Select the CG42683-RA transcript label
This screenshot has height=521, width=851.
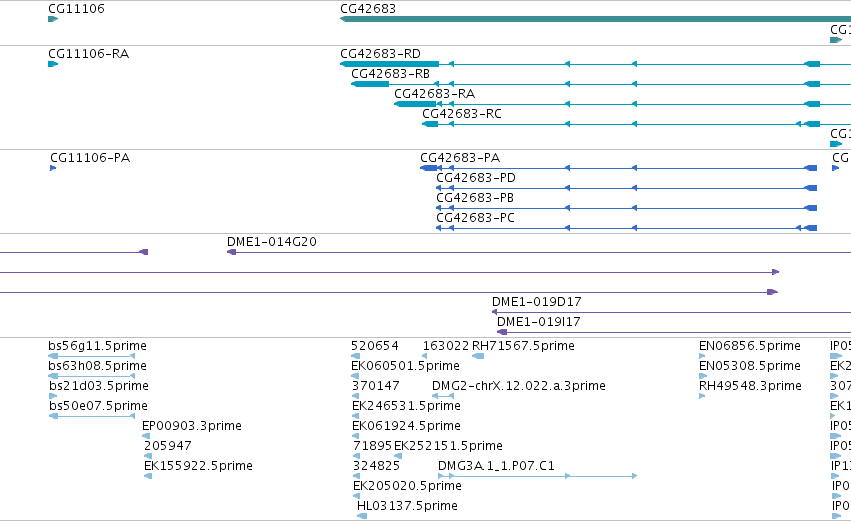coord(435,94)
